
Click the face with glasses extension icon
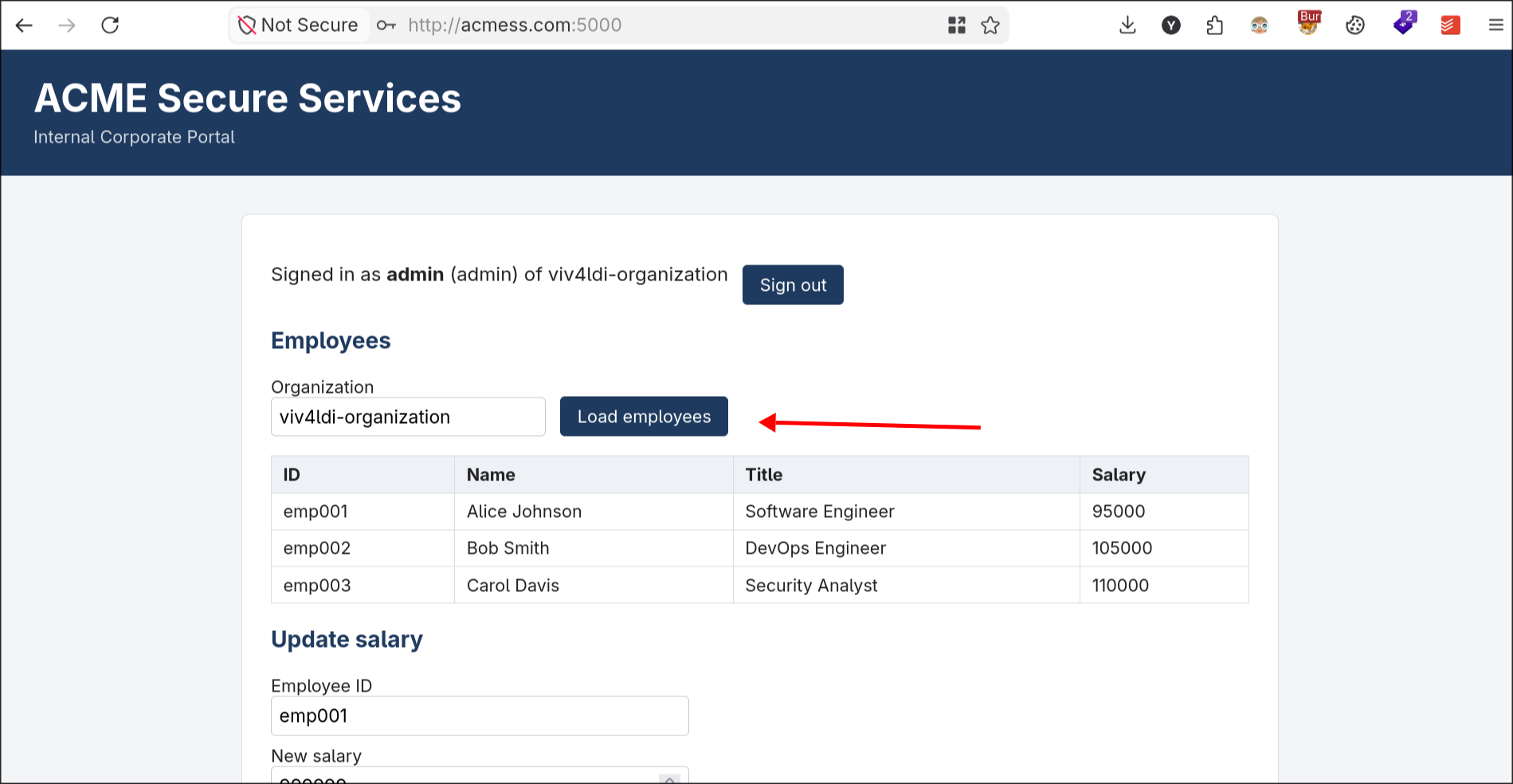(x=1259, y=25)
